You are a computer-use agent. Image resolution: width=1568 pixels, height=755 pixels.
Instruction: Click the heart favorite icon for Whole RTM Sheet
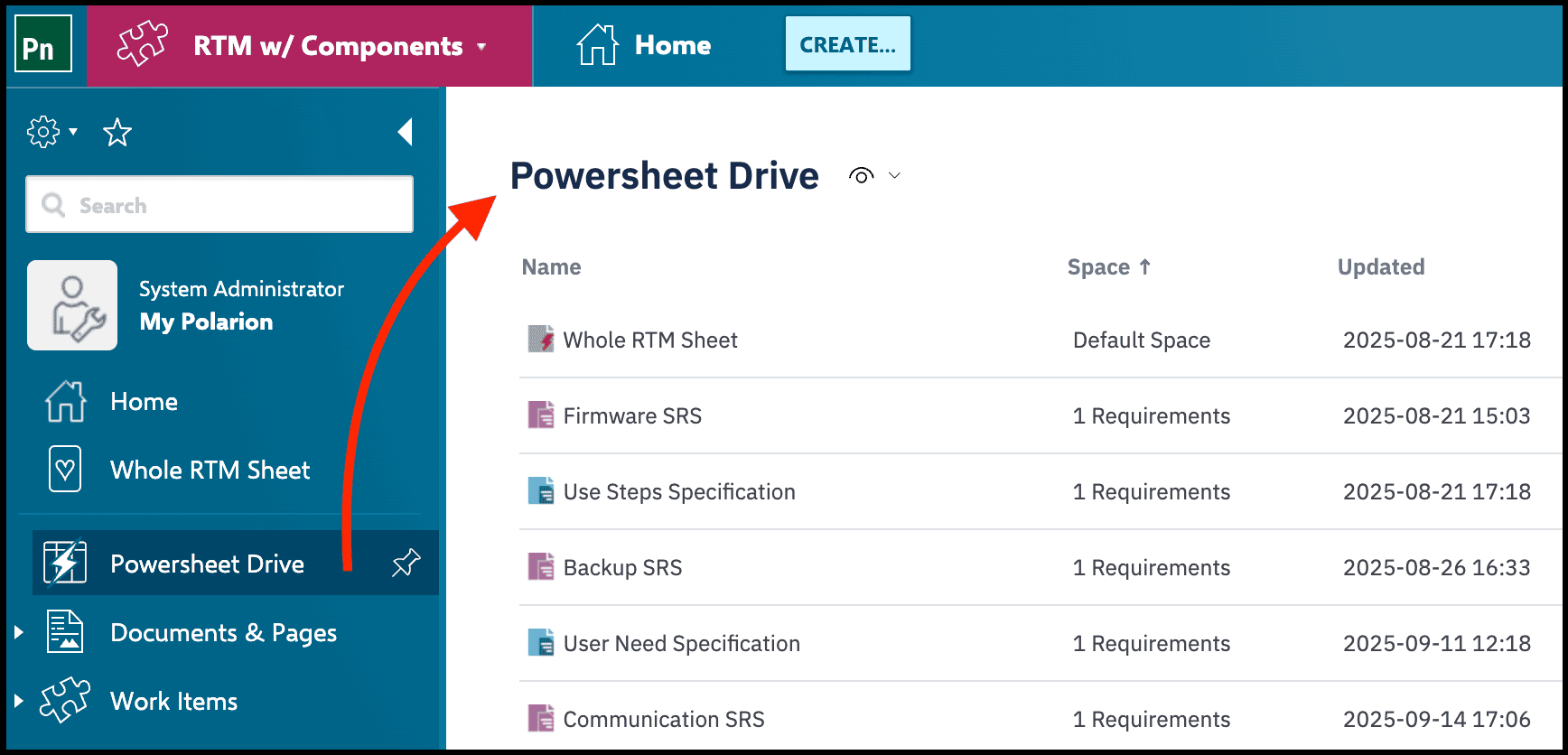coord(65,469)
